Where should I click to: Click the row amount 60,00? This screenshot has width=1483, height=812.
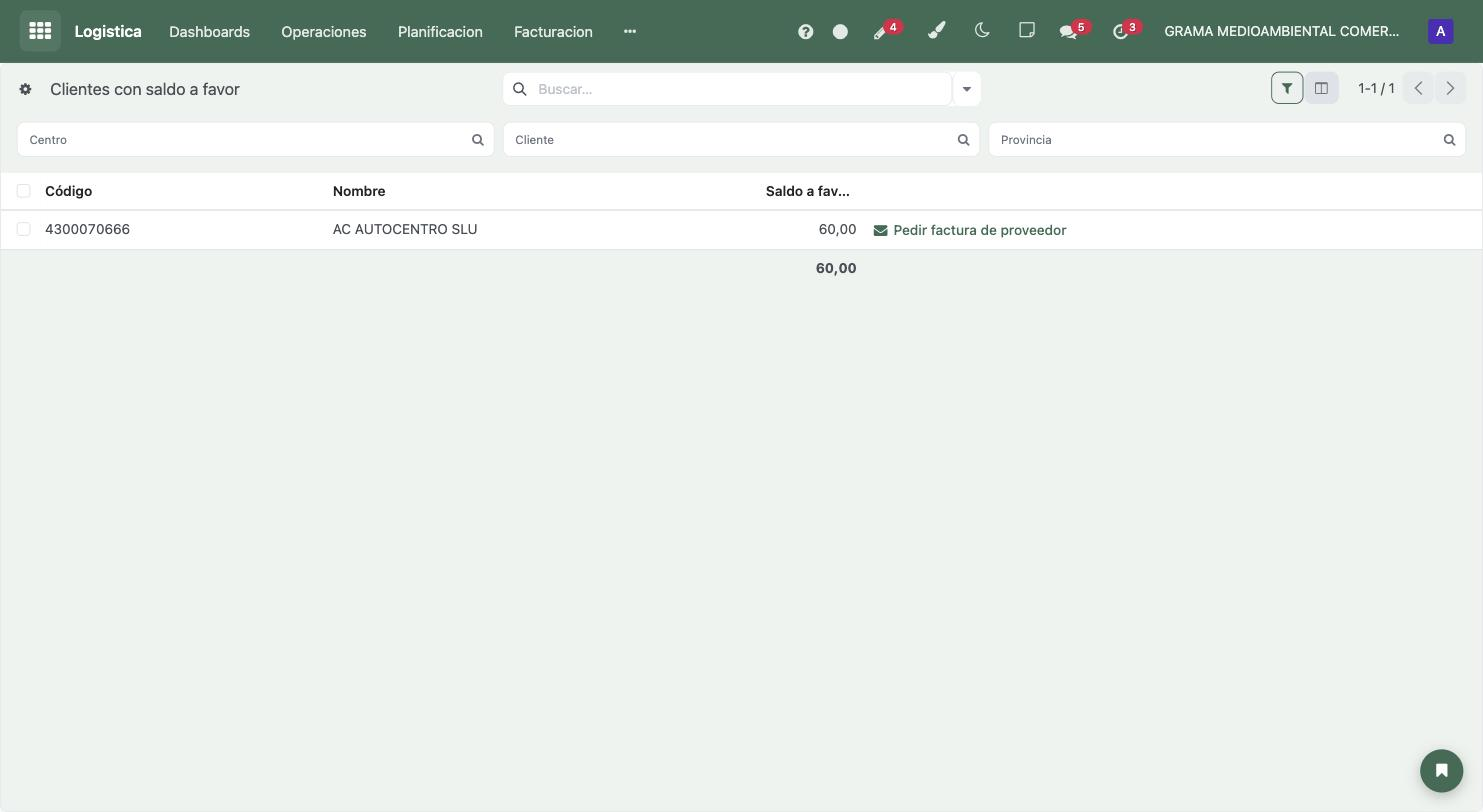(837, 229)
